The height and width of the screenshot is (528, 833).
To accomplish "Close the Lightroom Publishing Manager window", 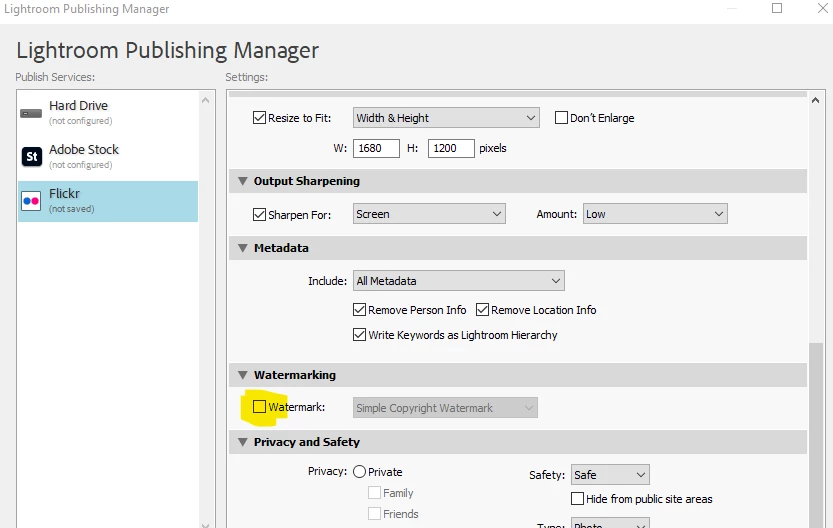I will [823, 8].
